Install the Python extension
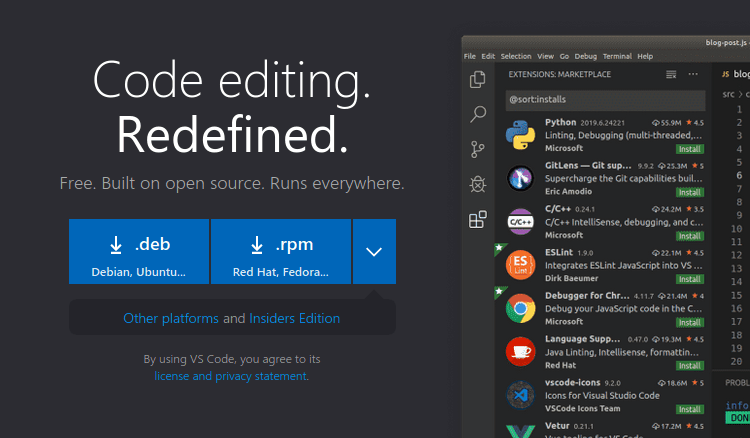Image resolution: width=750 pixels, height=438 pixels. [x=690, y=149]
